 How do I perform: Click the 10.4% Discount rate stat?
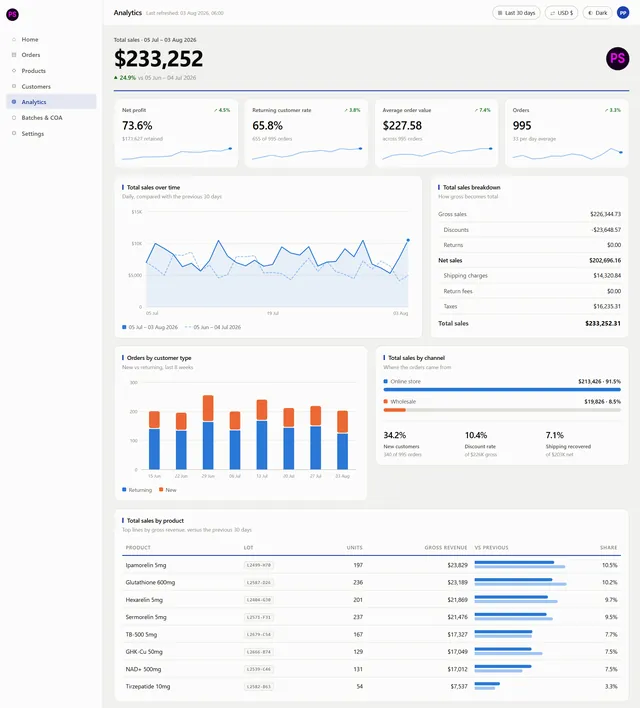(x=481, y=444)
